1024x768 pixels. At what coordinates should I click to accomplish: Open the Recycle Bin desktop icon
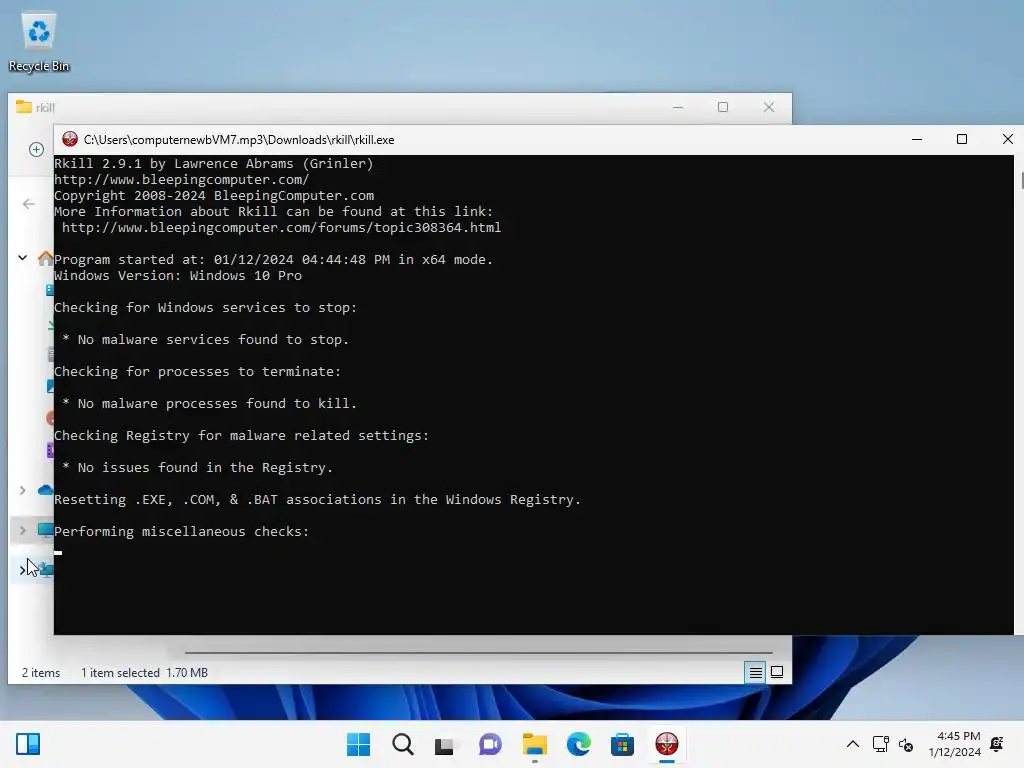(39, 42)
